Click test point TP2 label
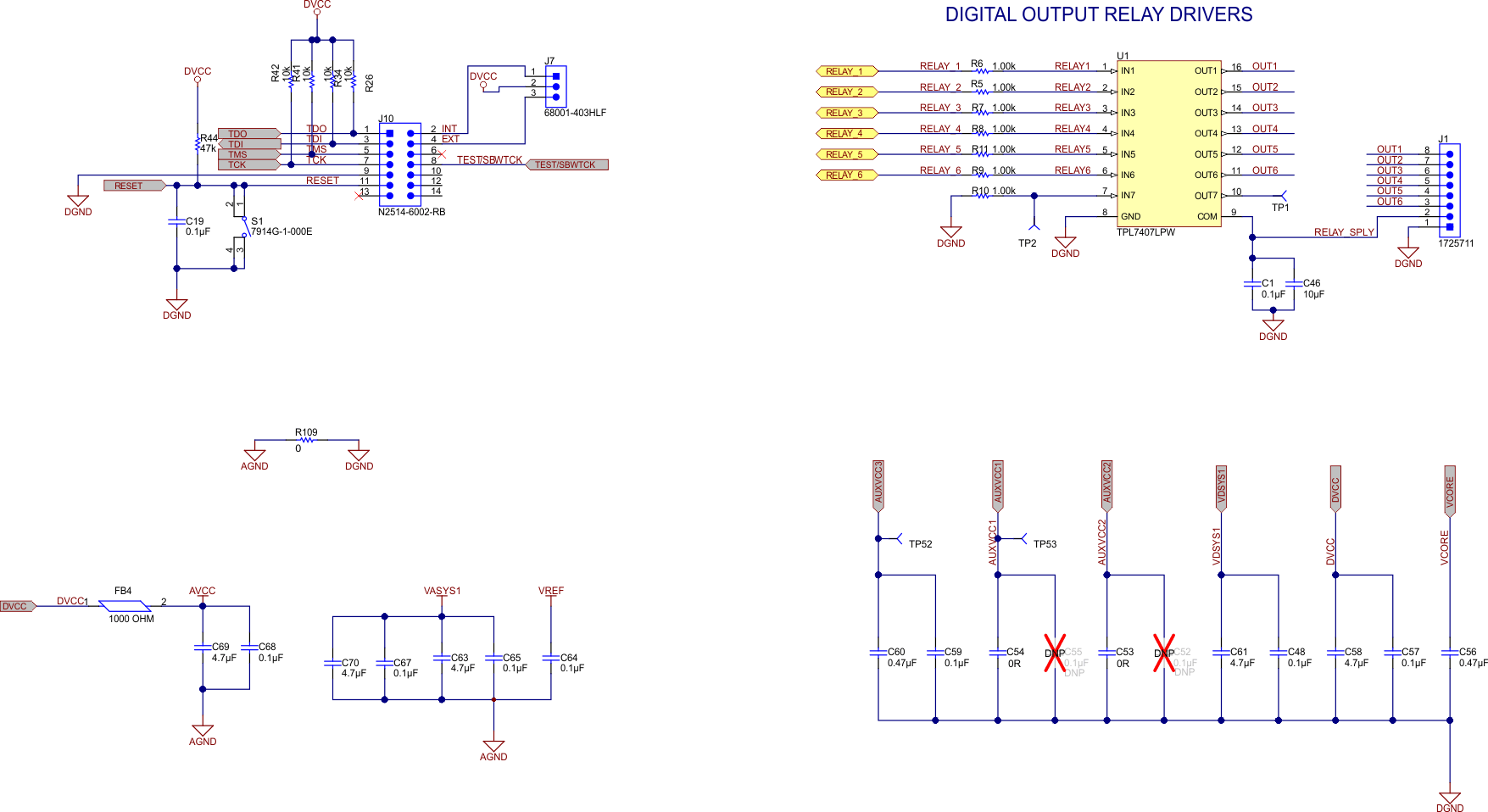Screen dimensions: 1488x812 pyautogui.click(x=1027, y=243)
